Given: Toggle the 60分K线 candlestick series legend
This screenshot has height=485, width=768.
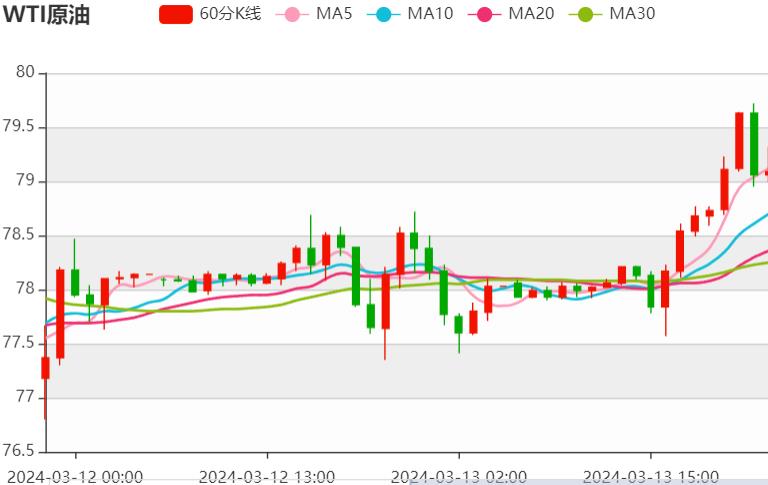Looking at the screenshot, I should tap(211, 14).
